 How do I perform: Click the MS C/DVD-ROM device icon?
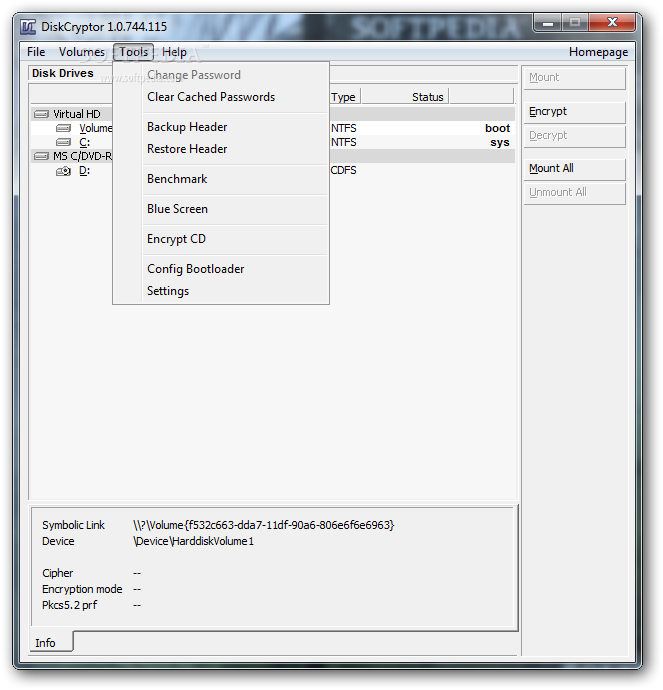coord(41,156)
